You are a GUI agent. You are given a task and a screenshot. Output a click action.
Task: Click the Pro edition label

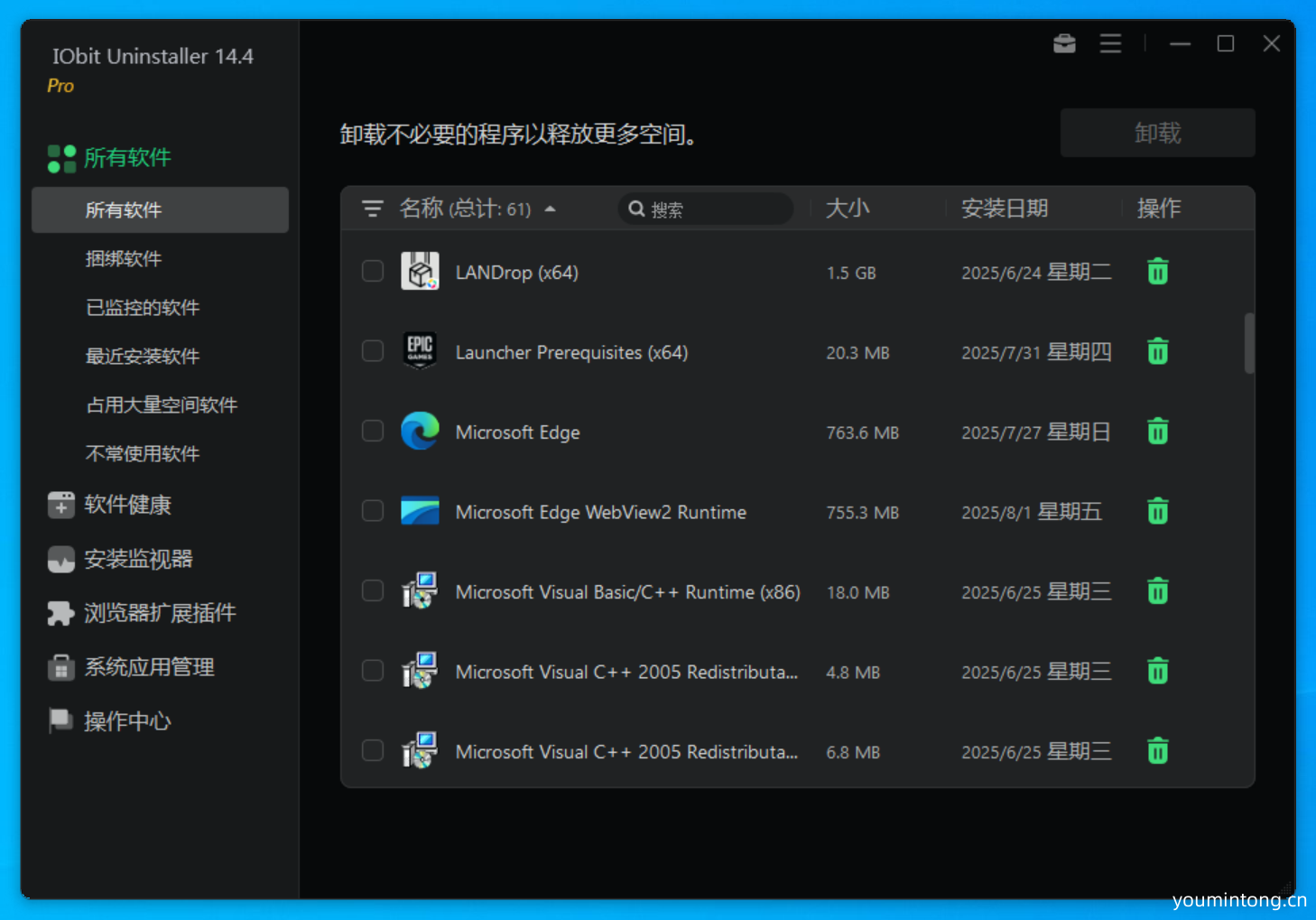point(60,86)
